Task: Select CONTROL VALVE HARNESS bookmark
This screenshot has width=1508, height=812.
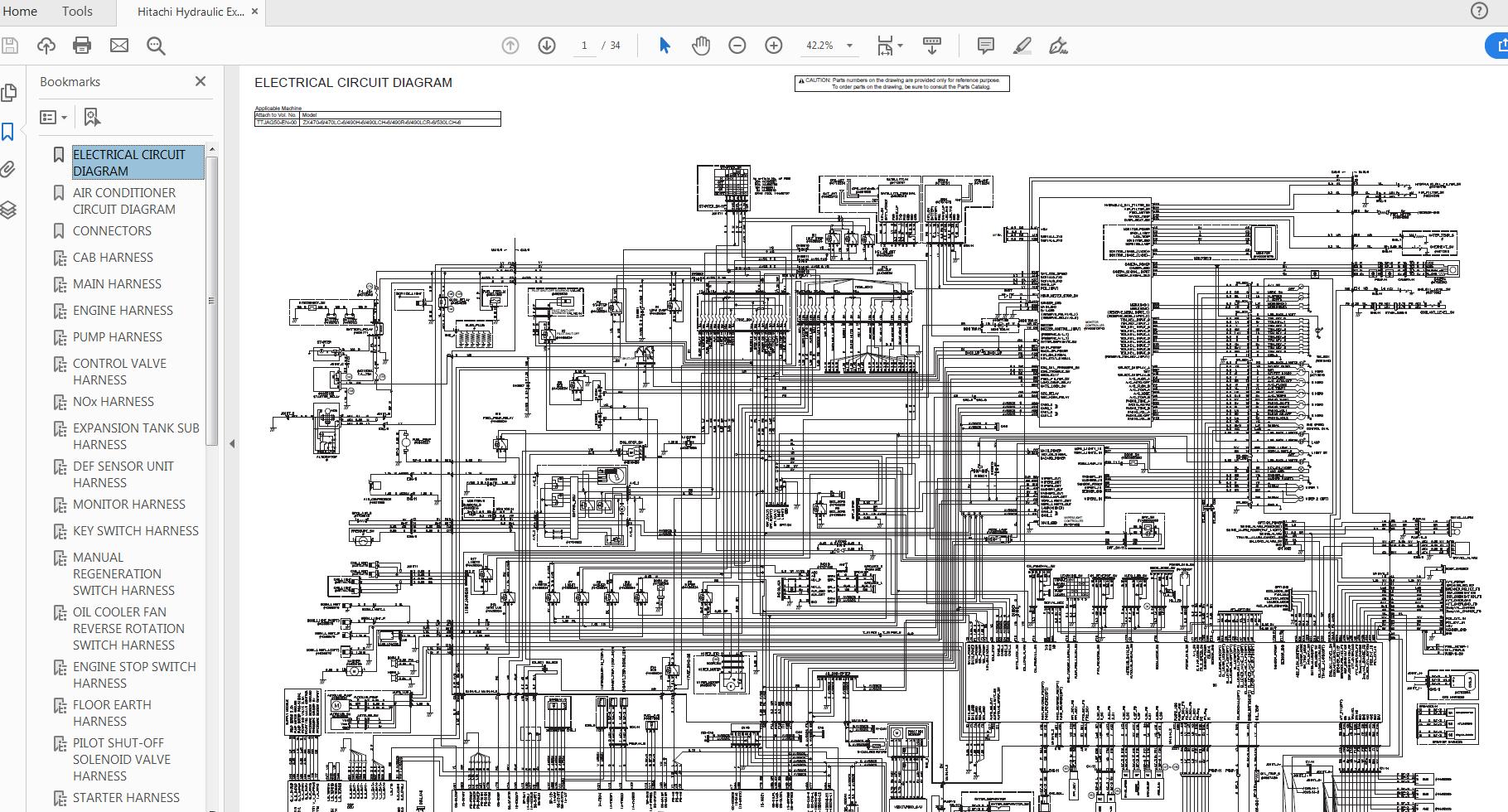Action: pos(119,371)
